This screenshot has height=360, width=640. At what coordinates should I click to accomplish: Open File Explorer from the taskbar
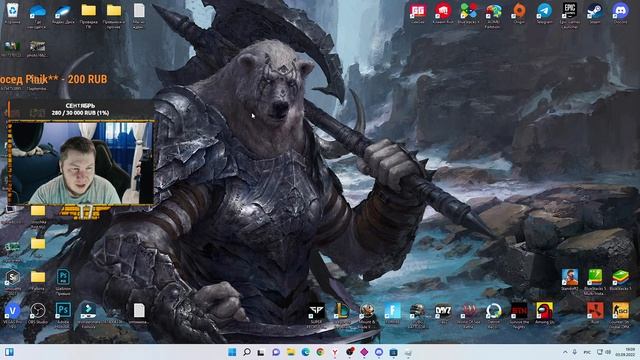(291, 352)
